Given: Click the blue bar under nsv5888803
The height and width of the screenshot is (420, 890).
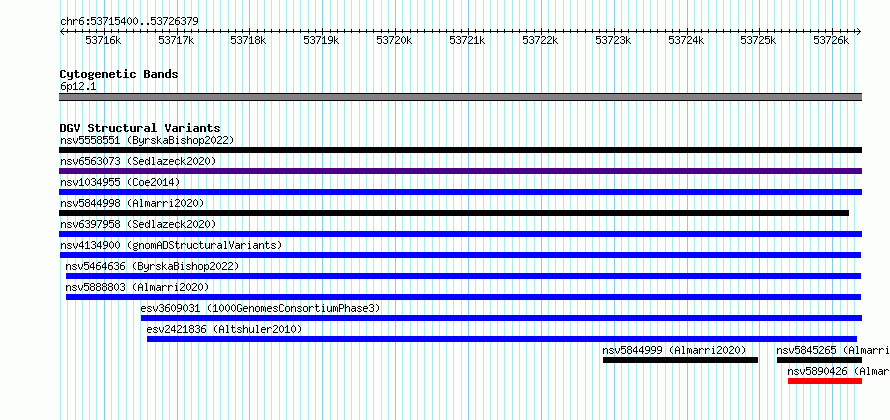Looking at the screenshot, I should [x=463, y=297].
